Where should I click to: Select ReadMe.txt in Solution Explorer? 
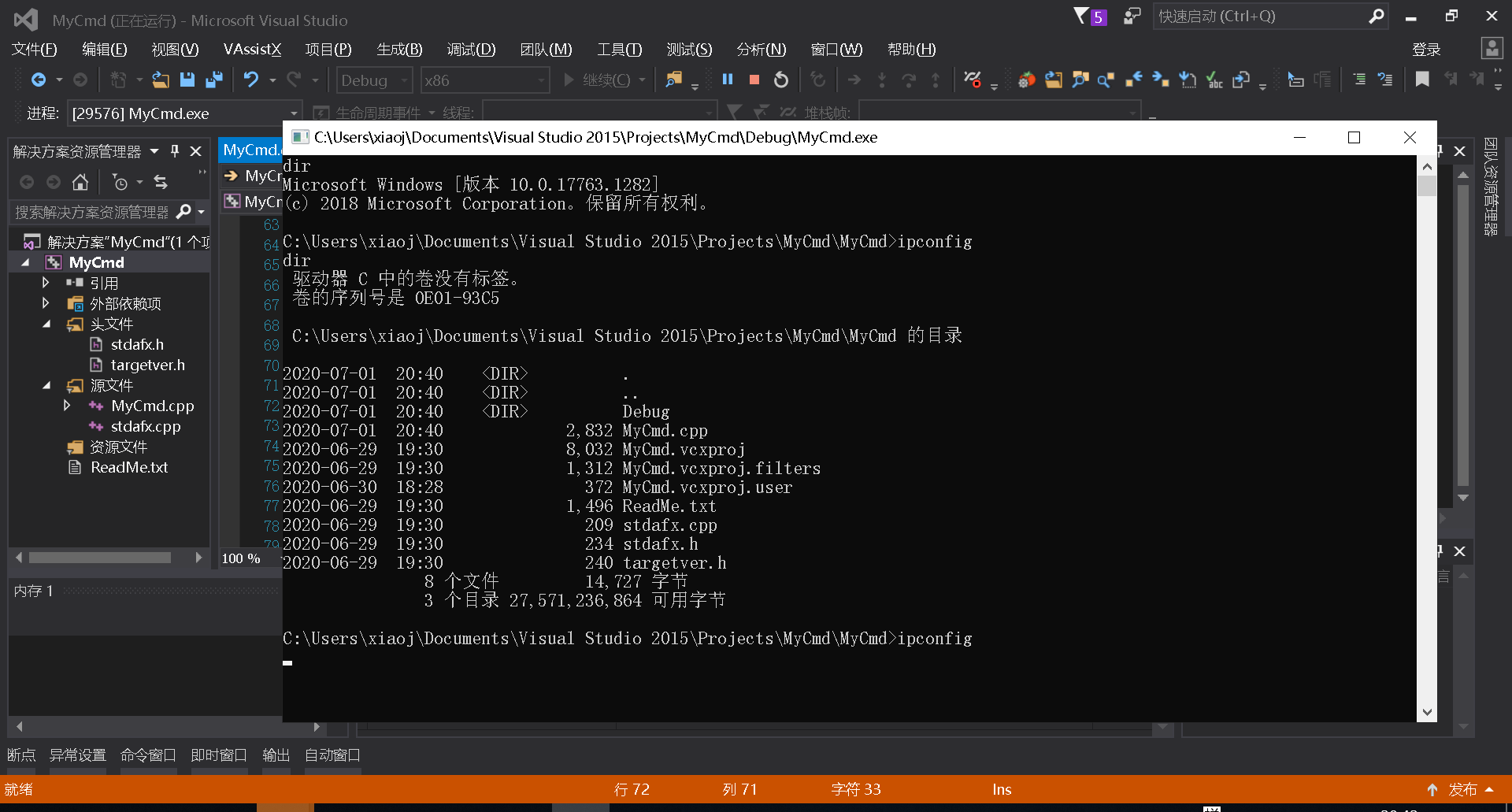129,467
